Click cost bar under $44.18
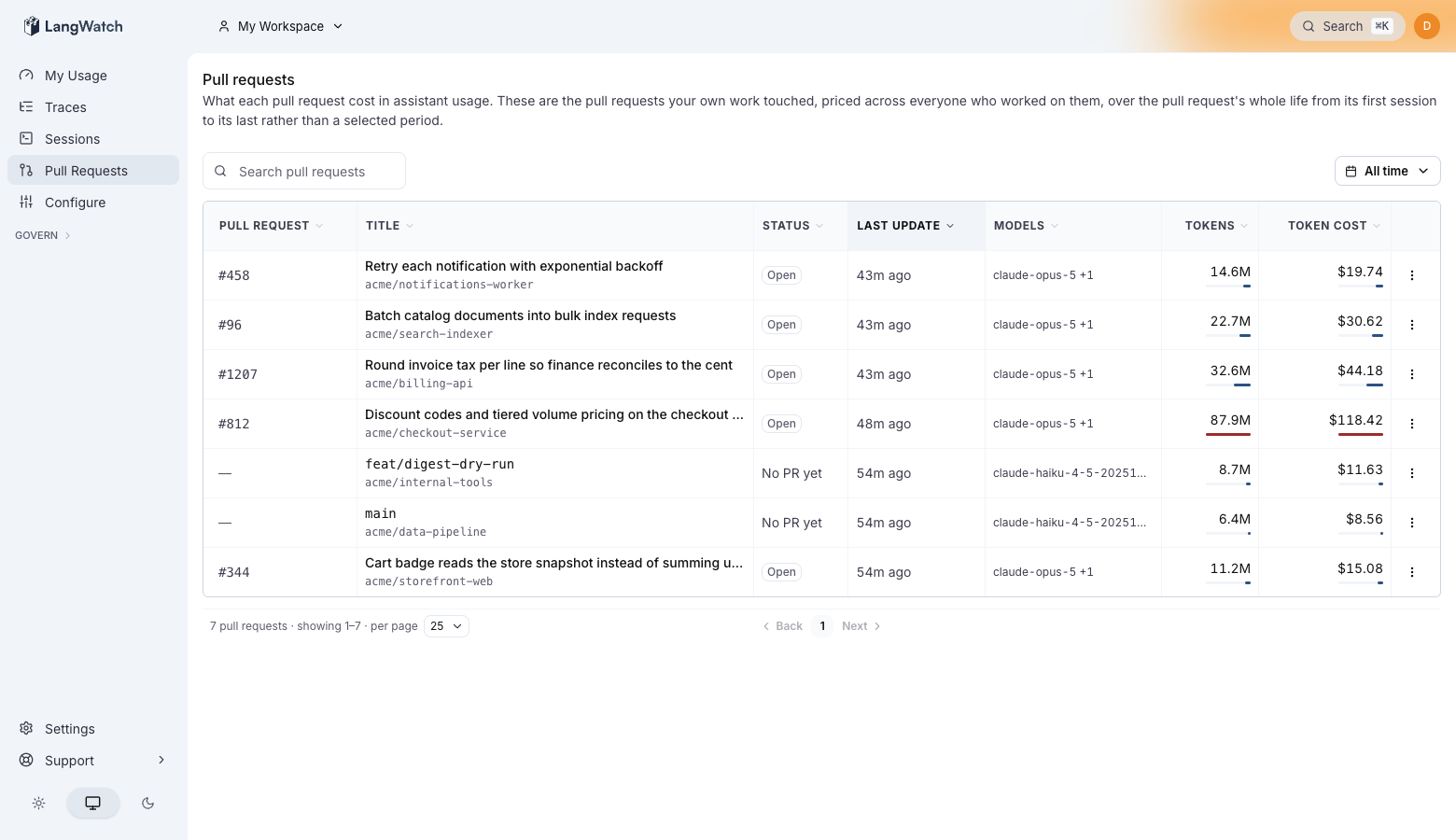The width and height of the screenshot is (1456, 840). tap(1361, 385)
